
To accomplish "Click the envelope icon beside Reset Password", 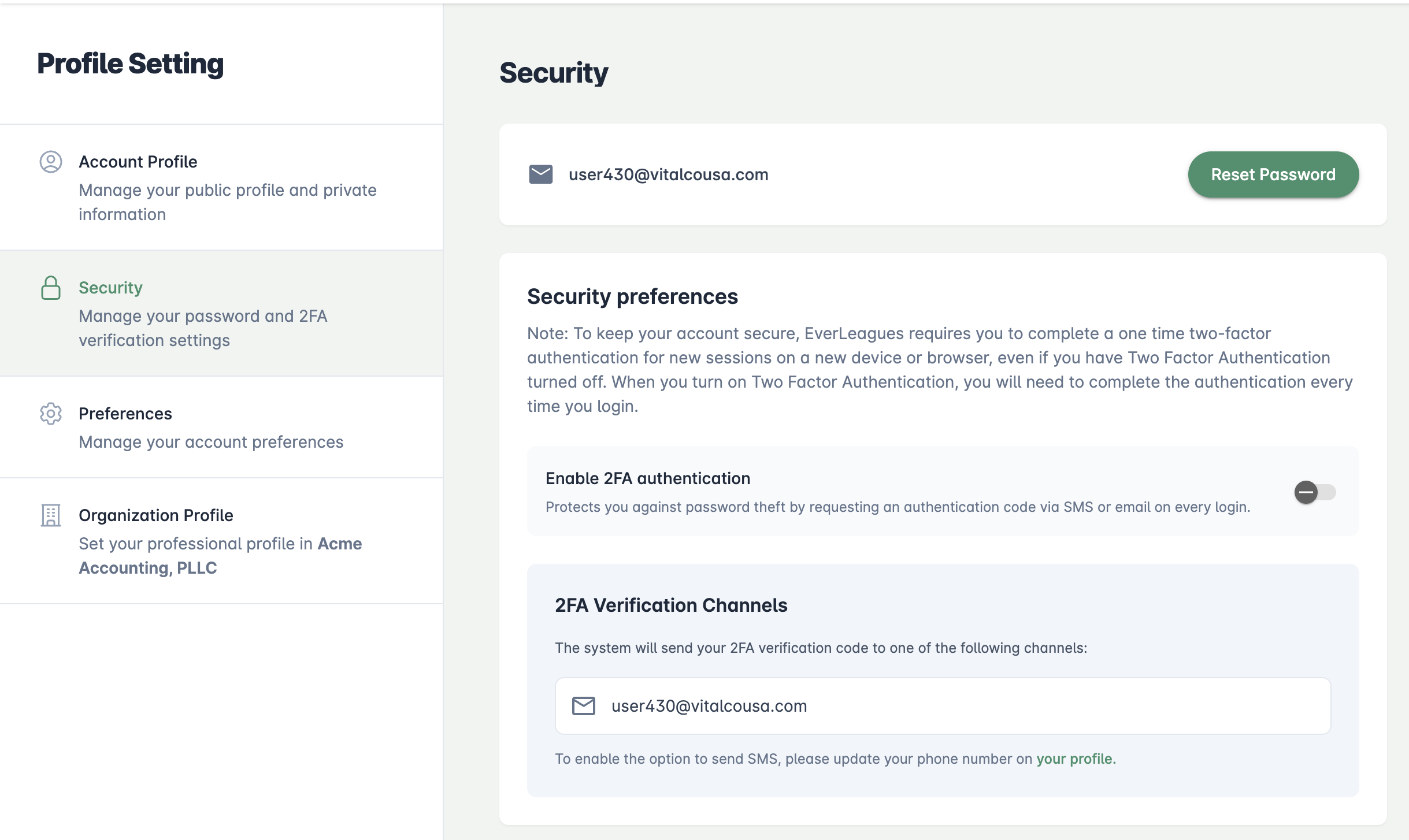I will [x=540, y=174].
